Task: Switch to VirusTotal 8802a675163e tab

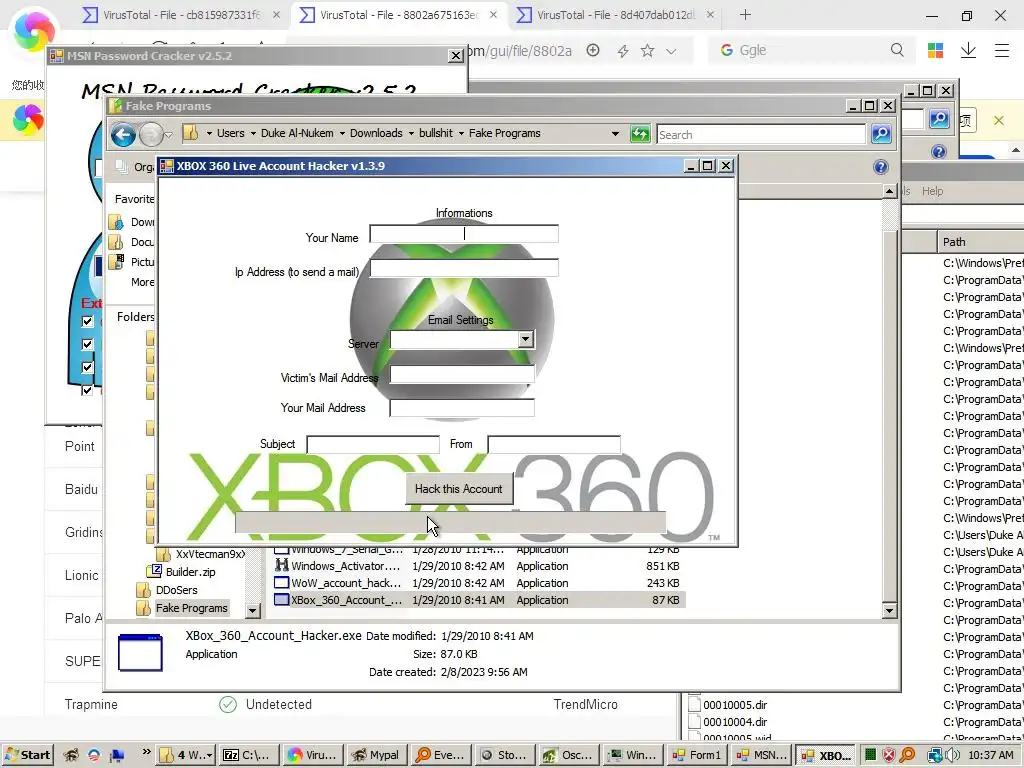Action: tap(398, 14)
